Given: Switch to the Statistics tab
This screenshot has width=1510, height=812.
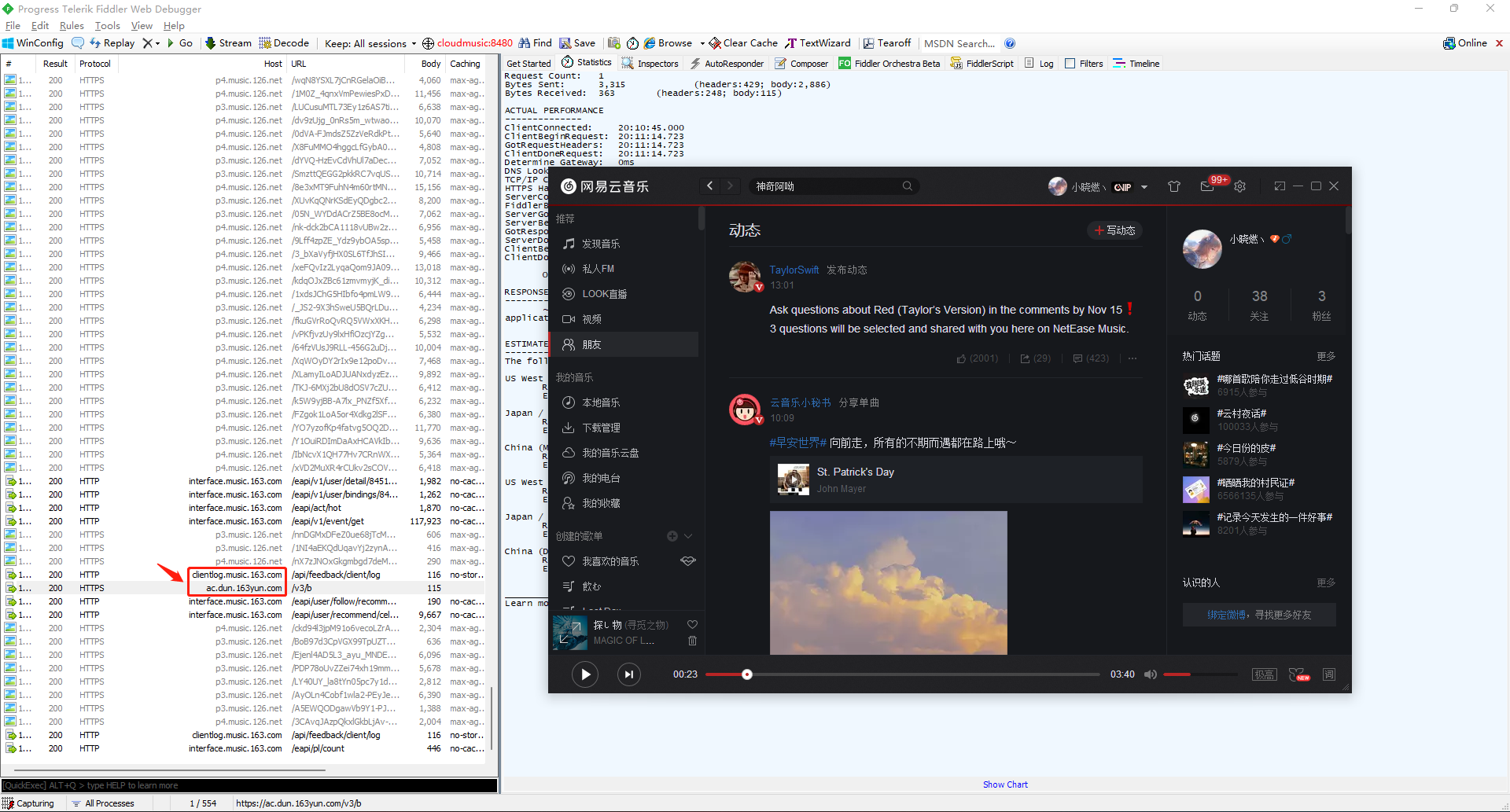Looking at the screenshot, I should click(586, 63).
